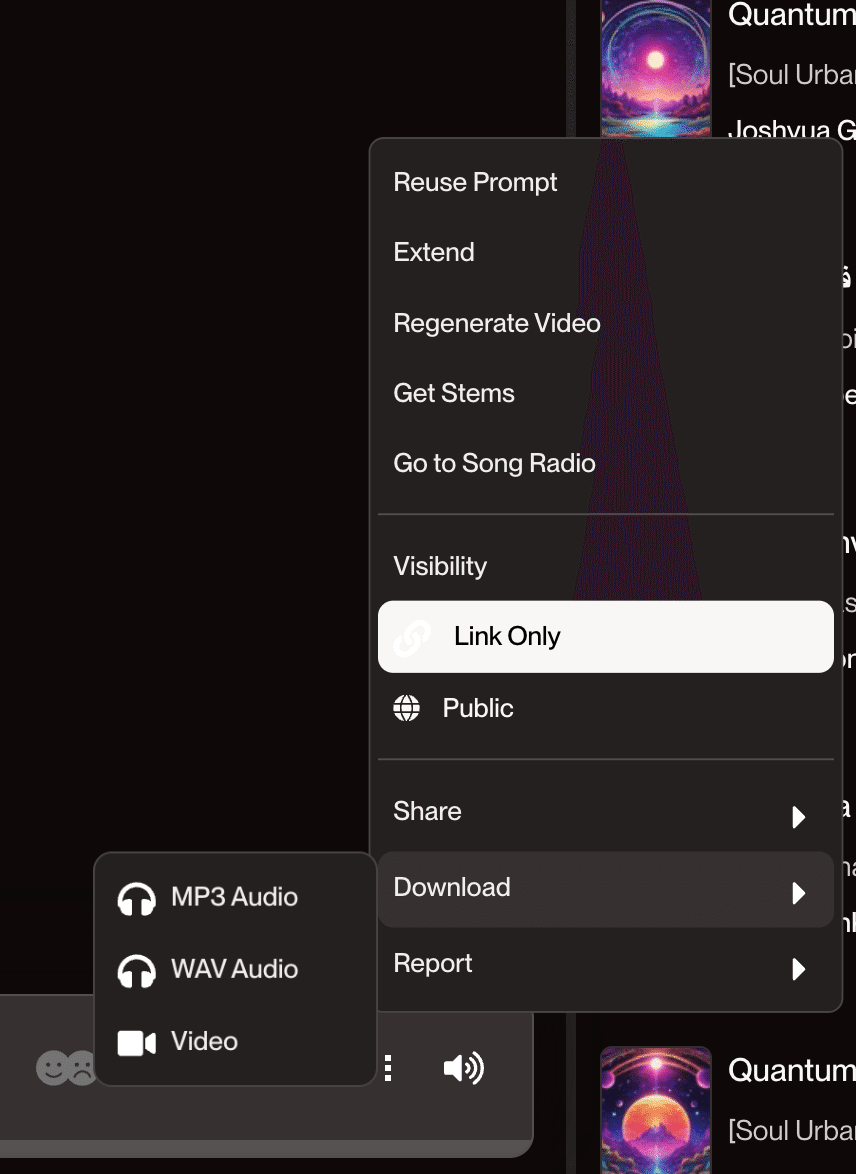Screen dimensions: 856x1174
Task: Click the headphones icon beside MP3 Audio
Action: pyautogui.click(x=136, y=898)
